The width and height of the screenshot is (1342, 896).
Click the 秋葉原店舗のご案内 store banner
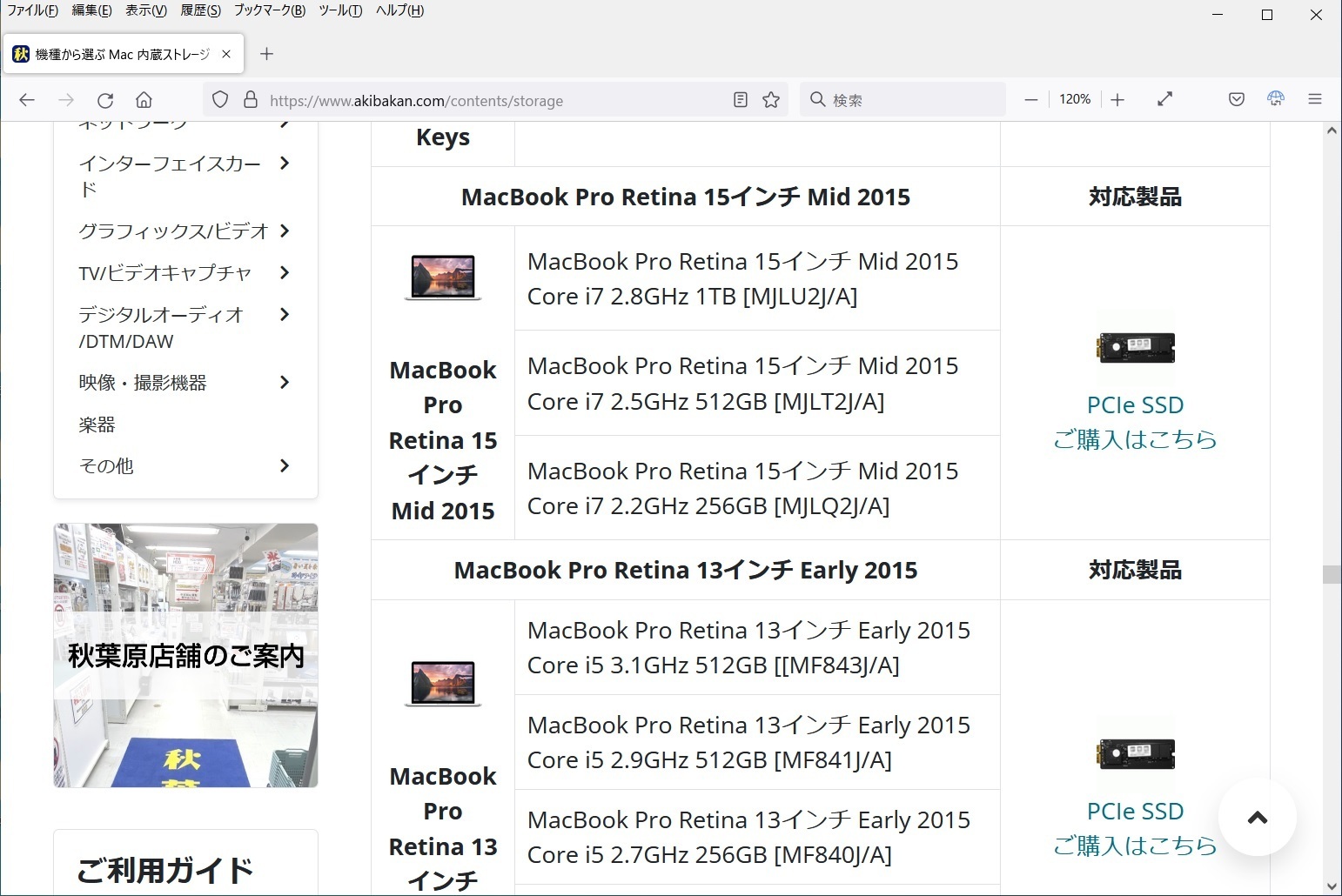coord(185,655)
